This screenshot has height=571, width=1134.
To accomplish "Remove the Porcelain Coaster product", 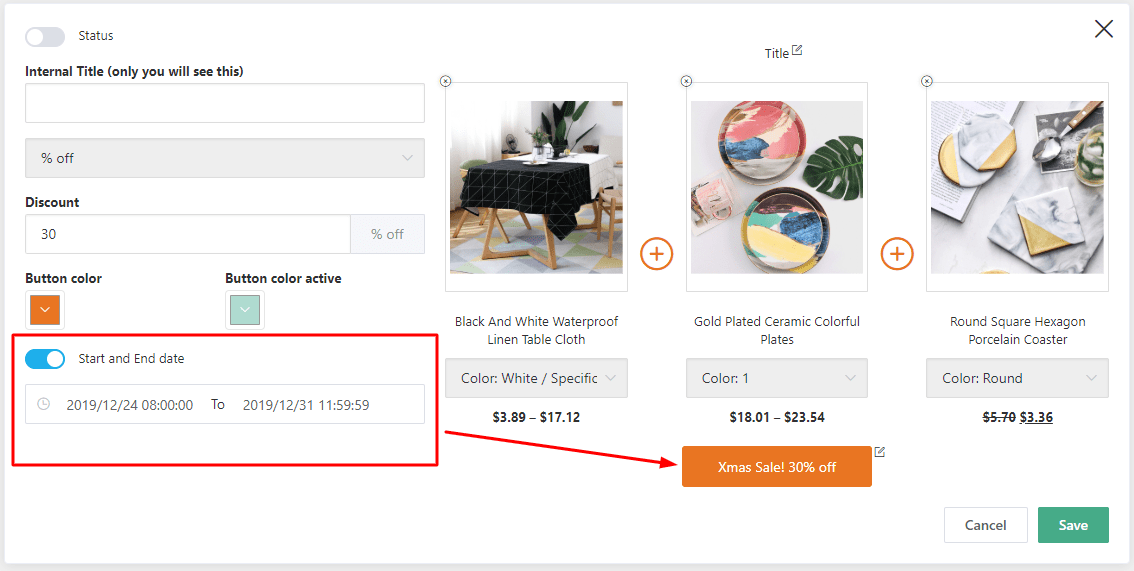I will click(927, 81).
